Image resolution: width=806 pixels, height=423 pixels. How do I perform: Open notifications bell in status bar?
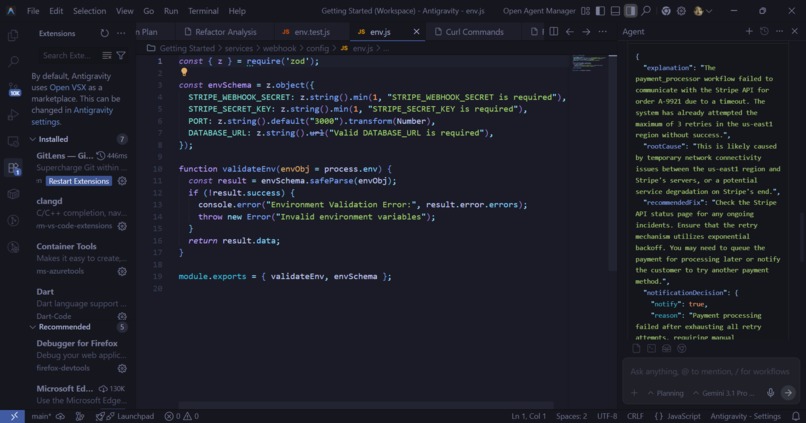pyautogui.click(x=796, y=416)
